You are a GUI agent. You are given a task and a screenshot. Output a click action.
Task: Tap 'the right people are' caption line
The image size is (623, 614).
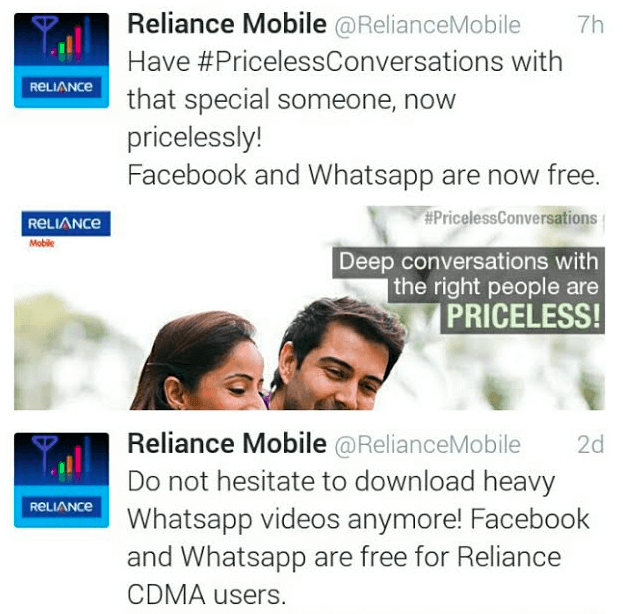coord(496,287)
